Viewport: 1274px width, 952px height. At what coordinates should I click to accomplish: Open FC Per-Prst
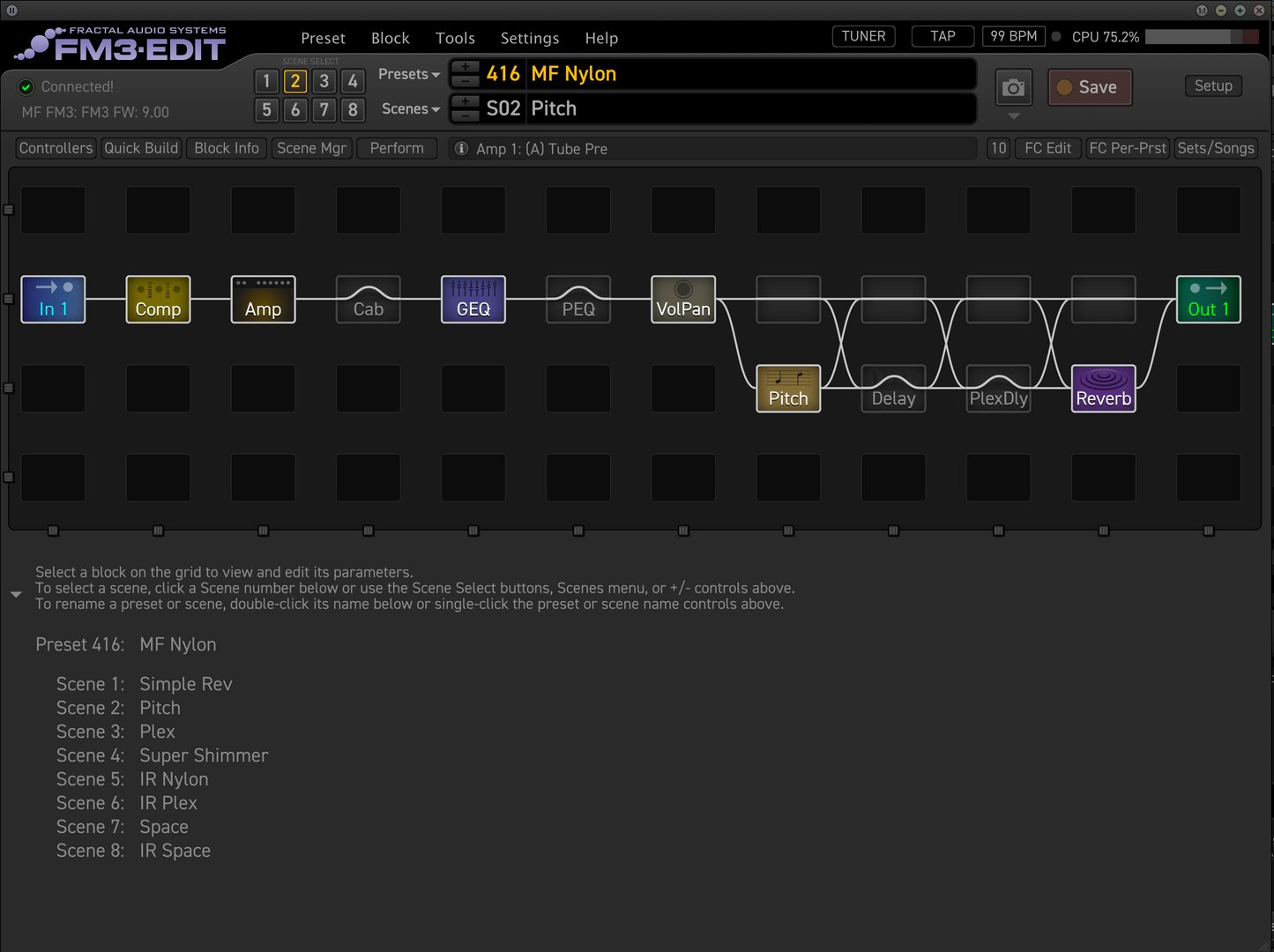pos(1128,148)
